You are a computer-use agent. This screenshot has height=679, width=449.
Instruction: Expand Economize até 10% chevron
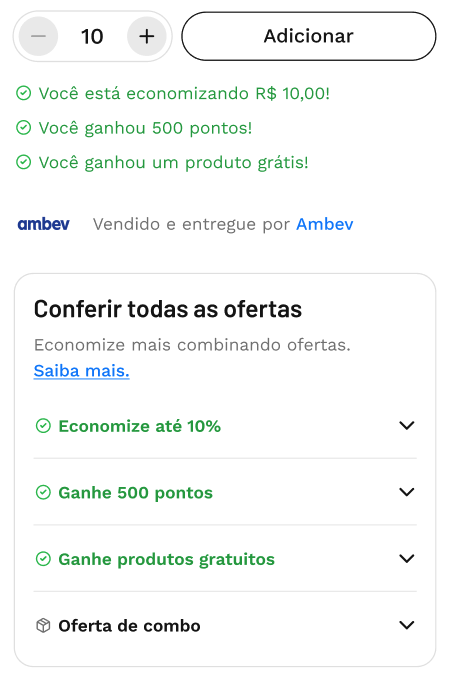407,426
